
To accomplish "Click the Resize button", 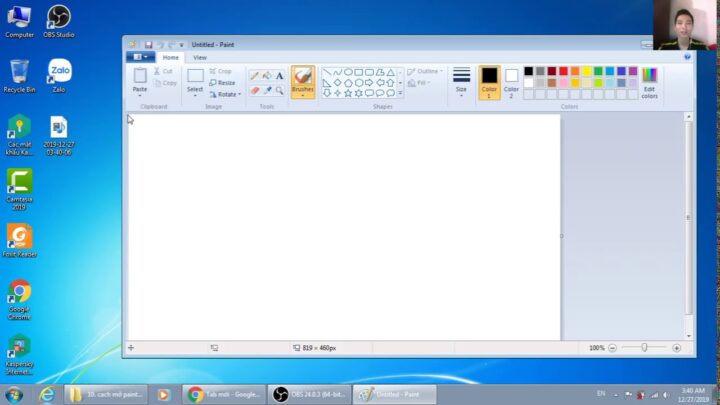I will pyautogui.click(x=222, y=83).
